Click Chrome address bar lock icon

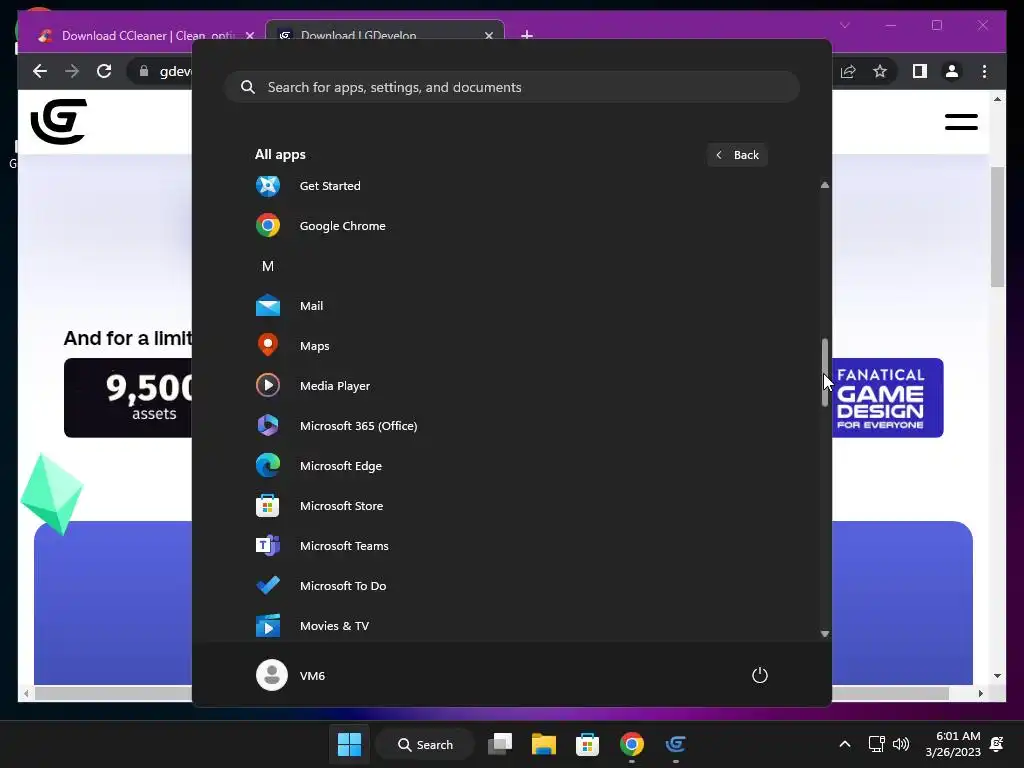[144, 71]
